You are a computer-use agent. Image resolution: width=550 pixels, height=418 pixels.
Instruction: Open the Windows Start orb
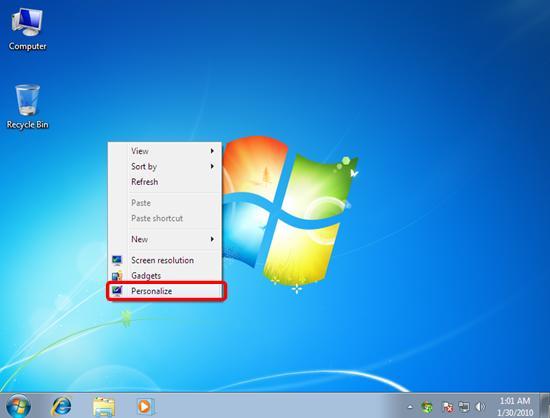click(x=18, y=406)
